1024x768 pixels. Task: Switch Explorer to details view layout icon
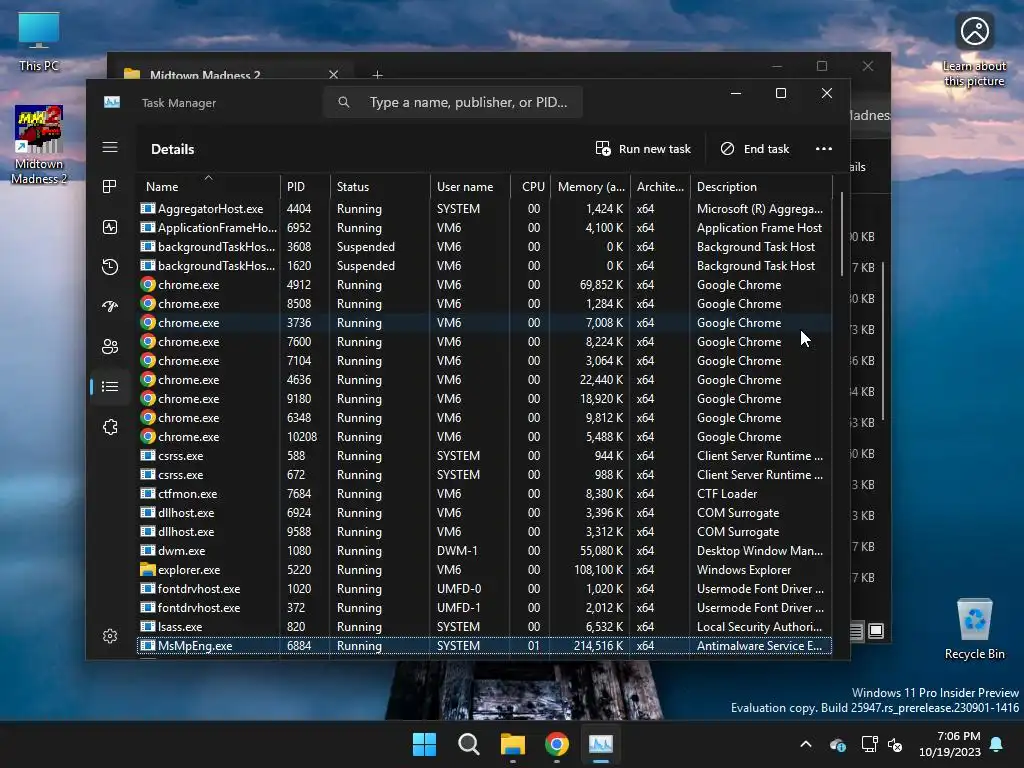(x=856, y=631)
